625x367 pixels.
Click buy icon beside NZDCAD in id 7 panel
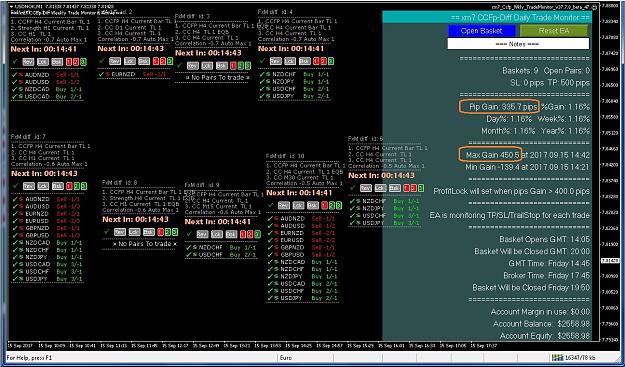click(x=21, y=243)
